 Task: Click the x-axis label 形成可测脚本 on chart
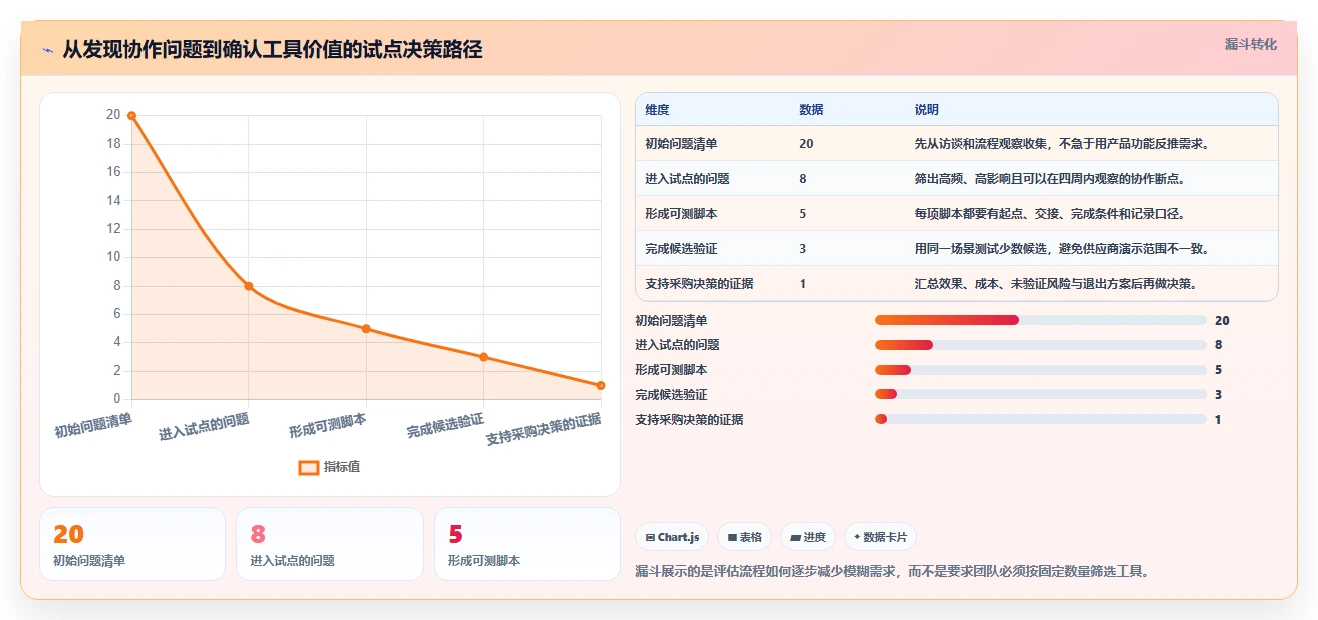pyautogui.click(x=328, y=426)
